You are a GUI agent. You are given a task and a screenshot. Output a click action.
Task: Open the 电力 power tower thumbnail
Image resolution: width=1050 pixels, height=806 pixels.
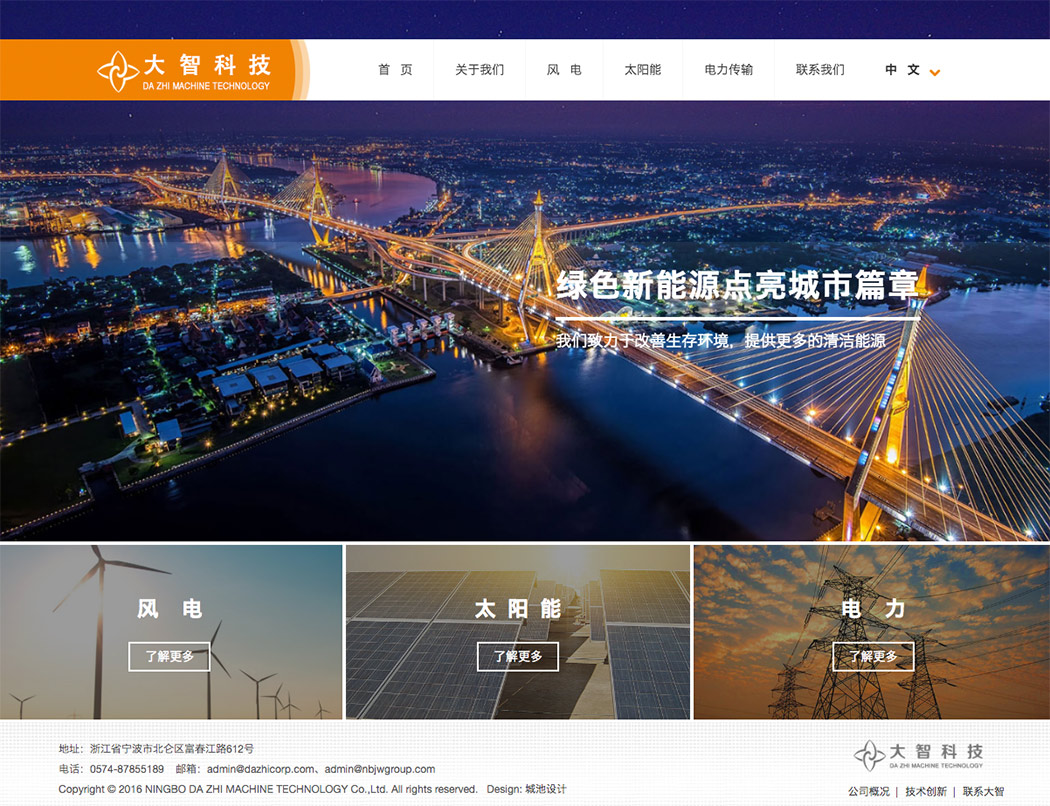pos(872,632)
